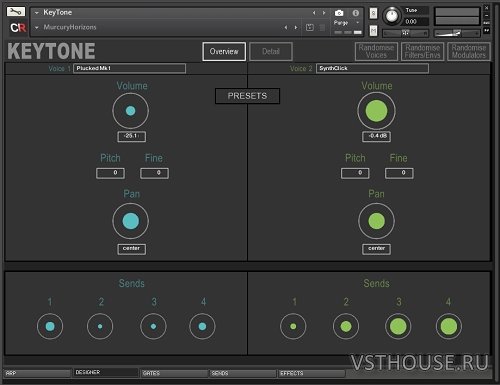
Task: Adjust Voice 2 Send 2 knob
Action: pos(346,326)
